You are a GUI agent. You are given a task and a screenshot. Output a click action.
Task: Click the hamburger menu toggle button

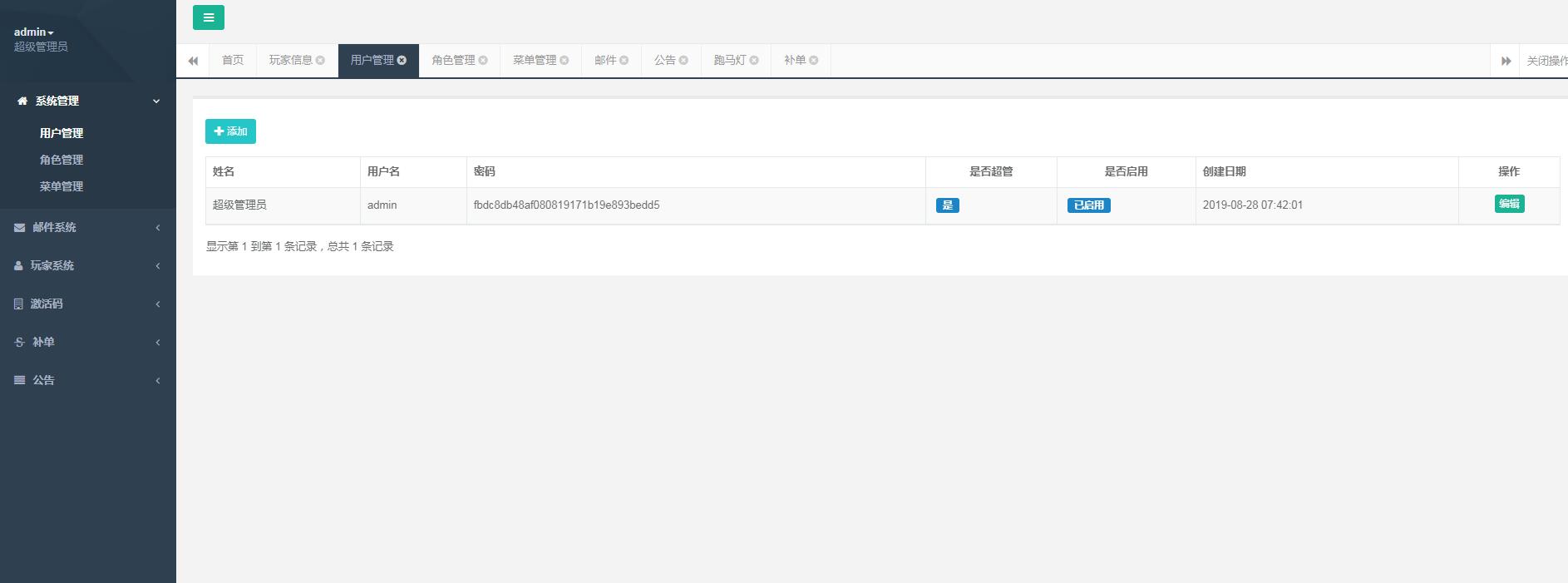pos(208,17)
